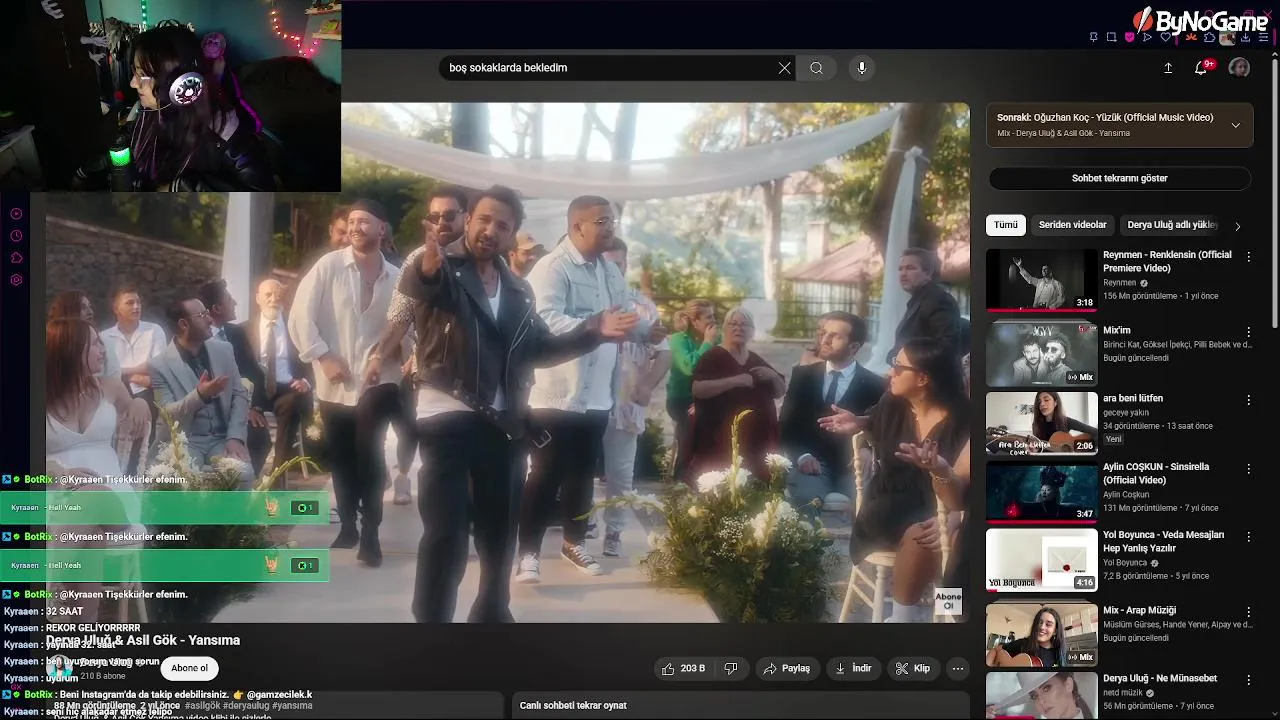Open the YouTube account avatar menu
Screen dimensions: 1280x720
click(1239, 68)
